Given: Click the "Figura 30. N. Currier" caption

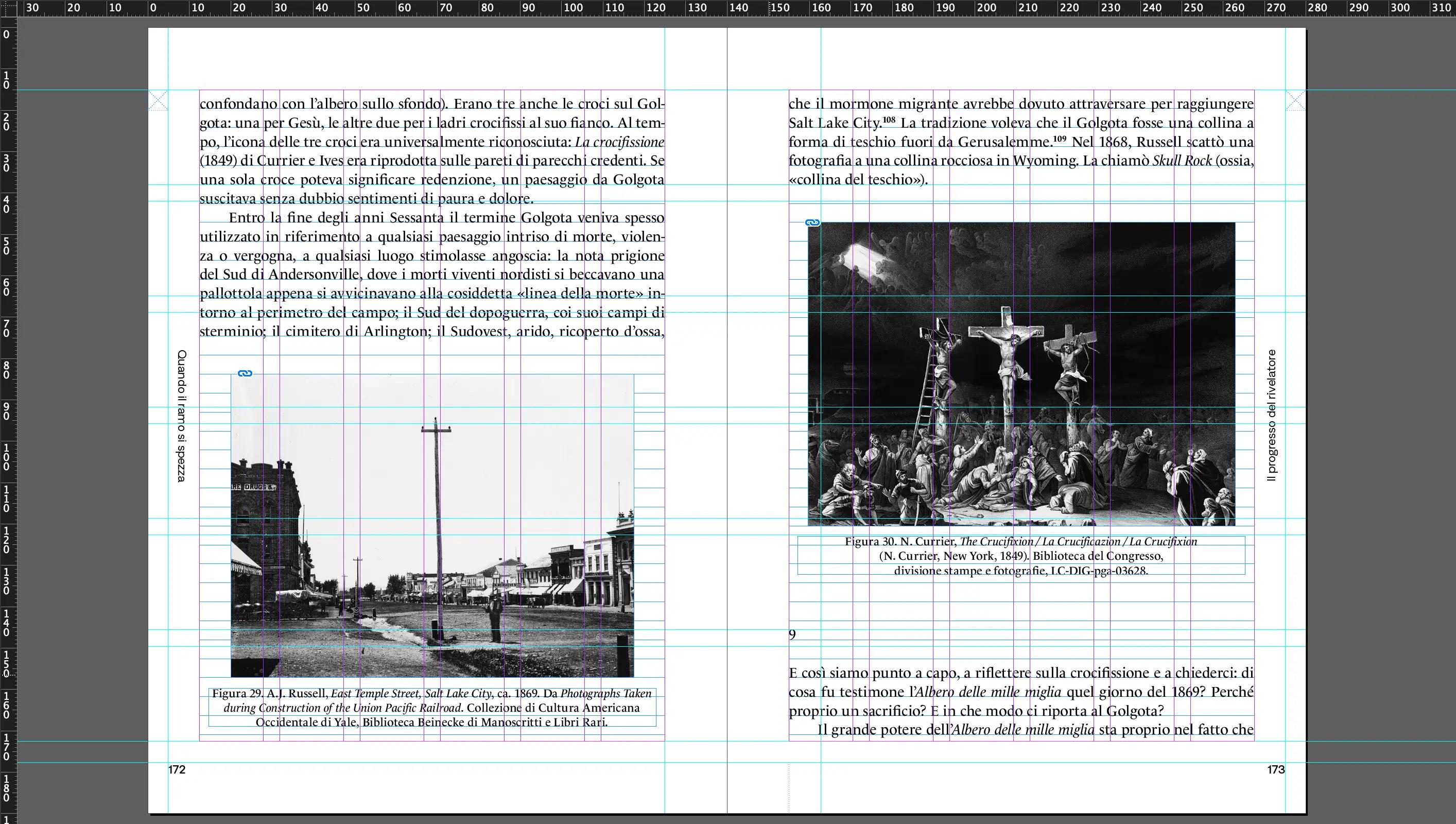Looking at the screenshot, I should pyautogui.click(x=1021, y=556).
